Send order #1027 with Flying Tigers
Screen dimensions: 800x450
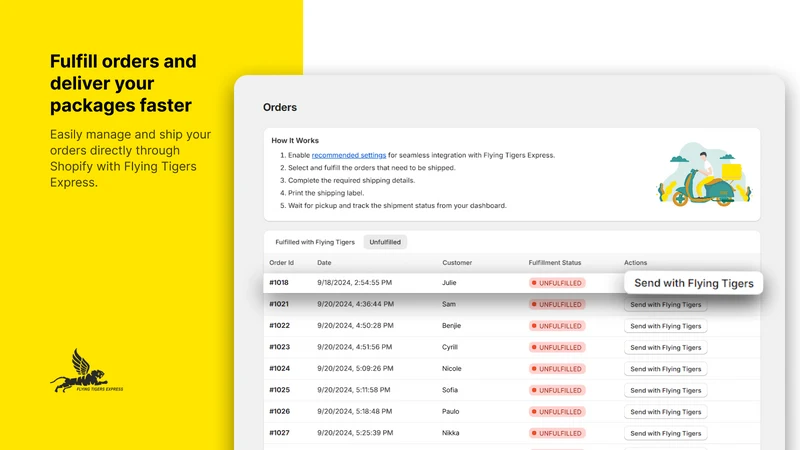[x=665, y=433]
